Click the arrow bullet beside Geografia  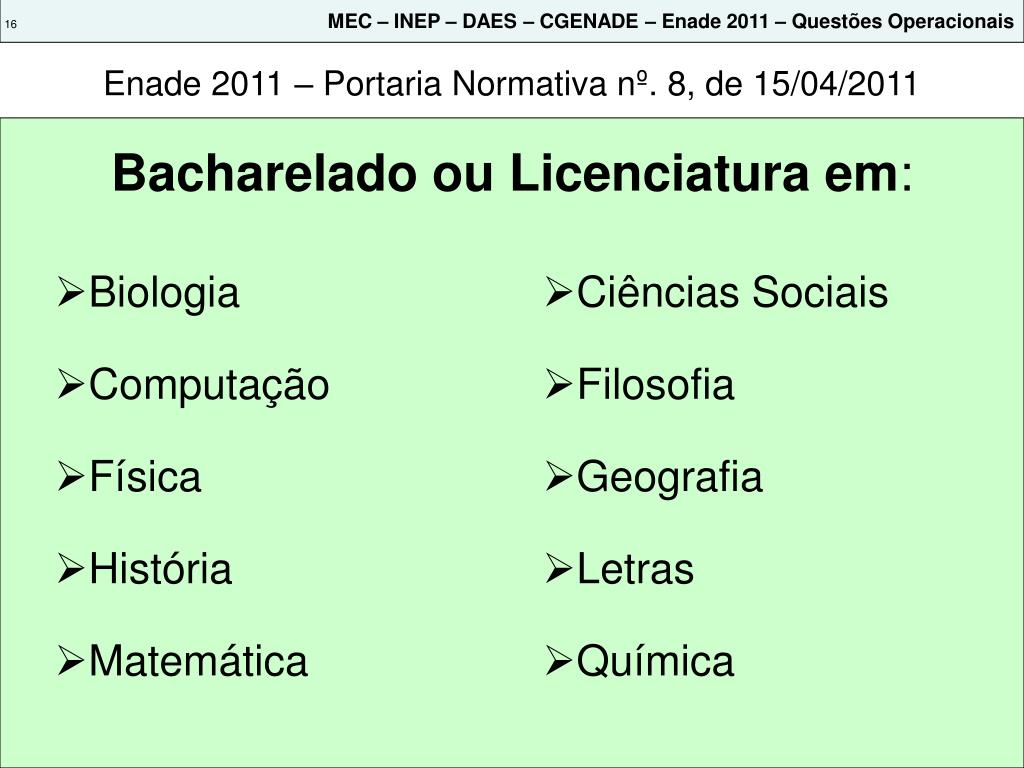click(x=558, y=477)
